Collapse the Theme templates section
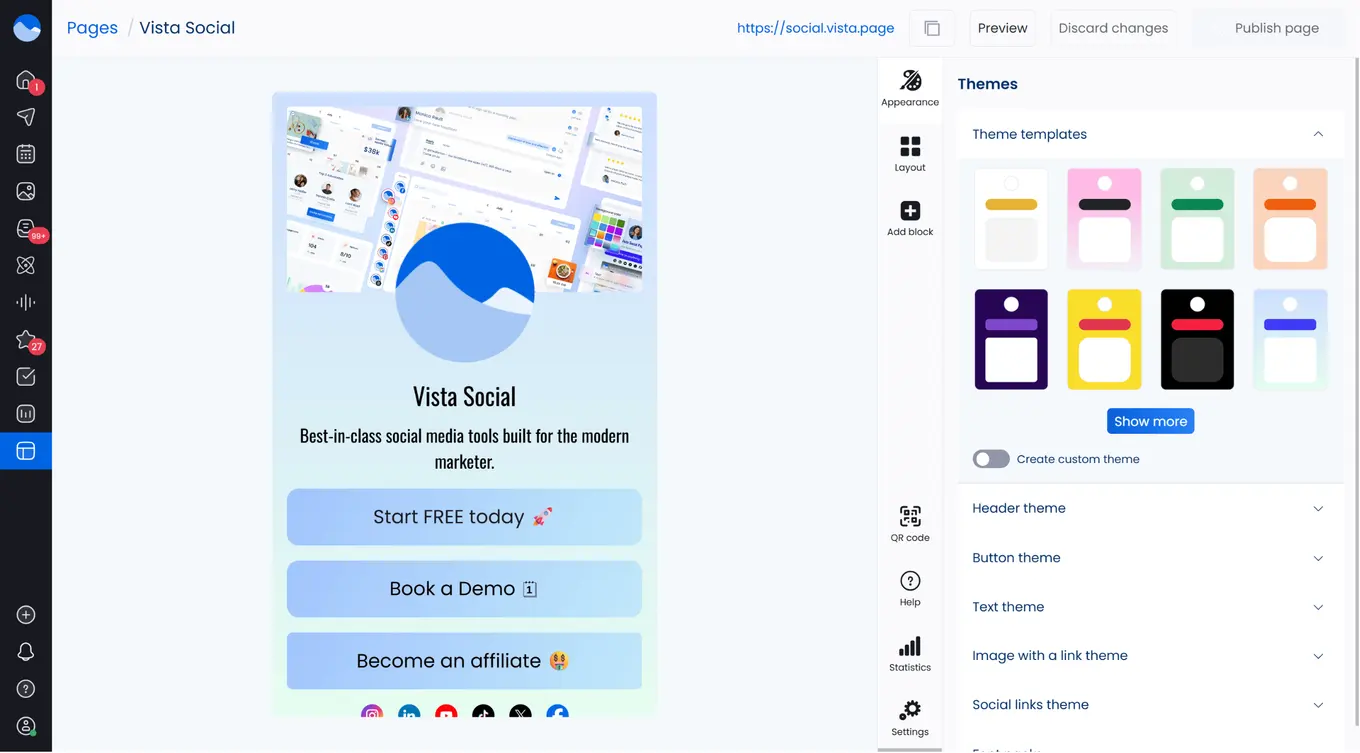Image resolution: width=1360 pixels, height=753 pixels. pyautogui.click(x=1318, y=133)
